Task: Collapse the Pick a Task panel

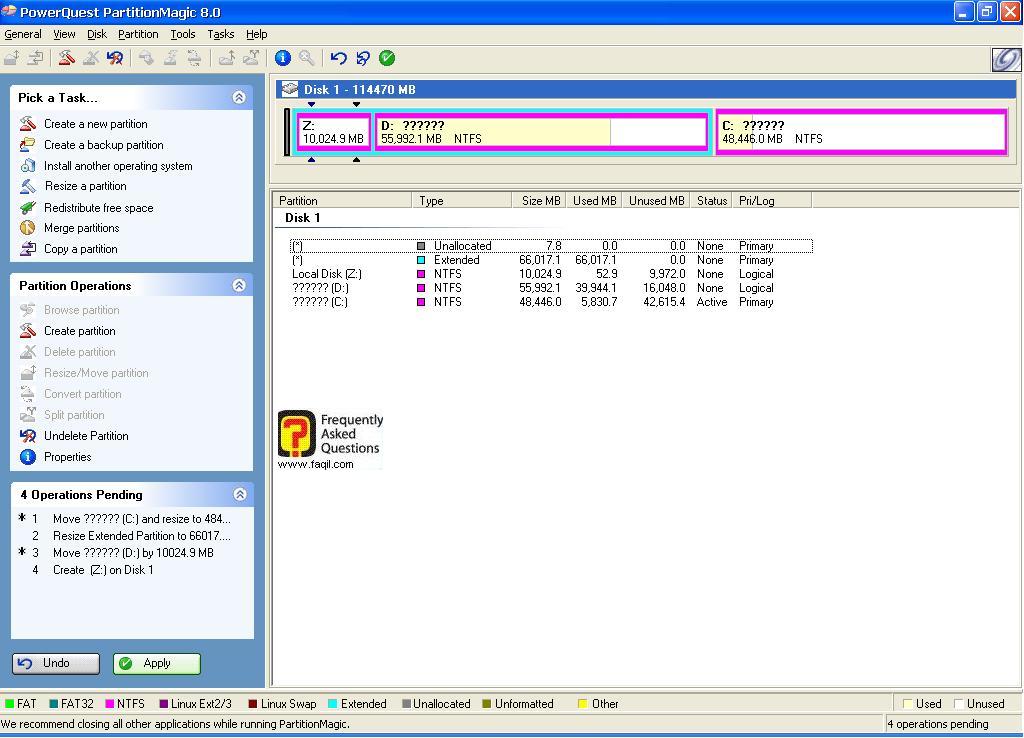Action: (239, 97)
